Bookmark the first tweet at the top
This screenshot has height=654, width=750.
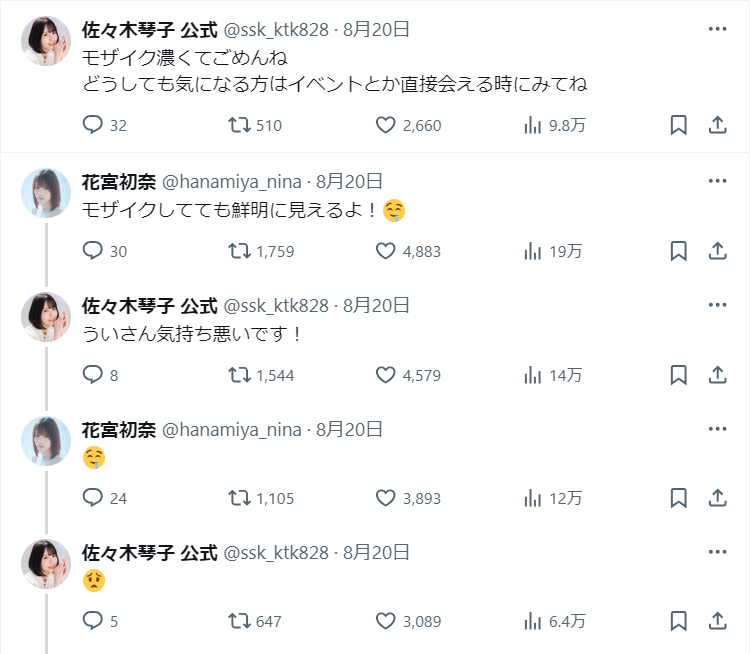click(678, 125)
